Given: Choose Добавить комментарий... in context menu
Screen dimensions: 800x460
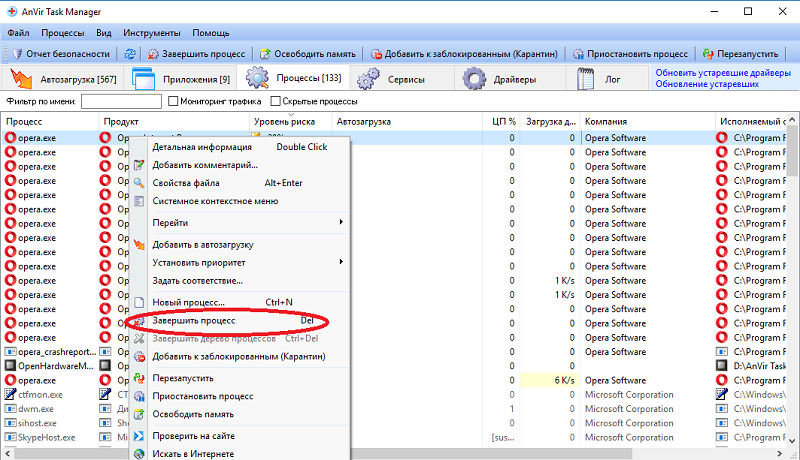Looking at the screenshot, I should pyautogui.click(x=240, y=165).
